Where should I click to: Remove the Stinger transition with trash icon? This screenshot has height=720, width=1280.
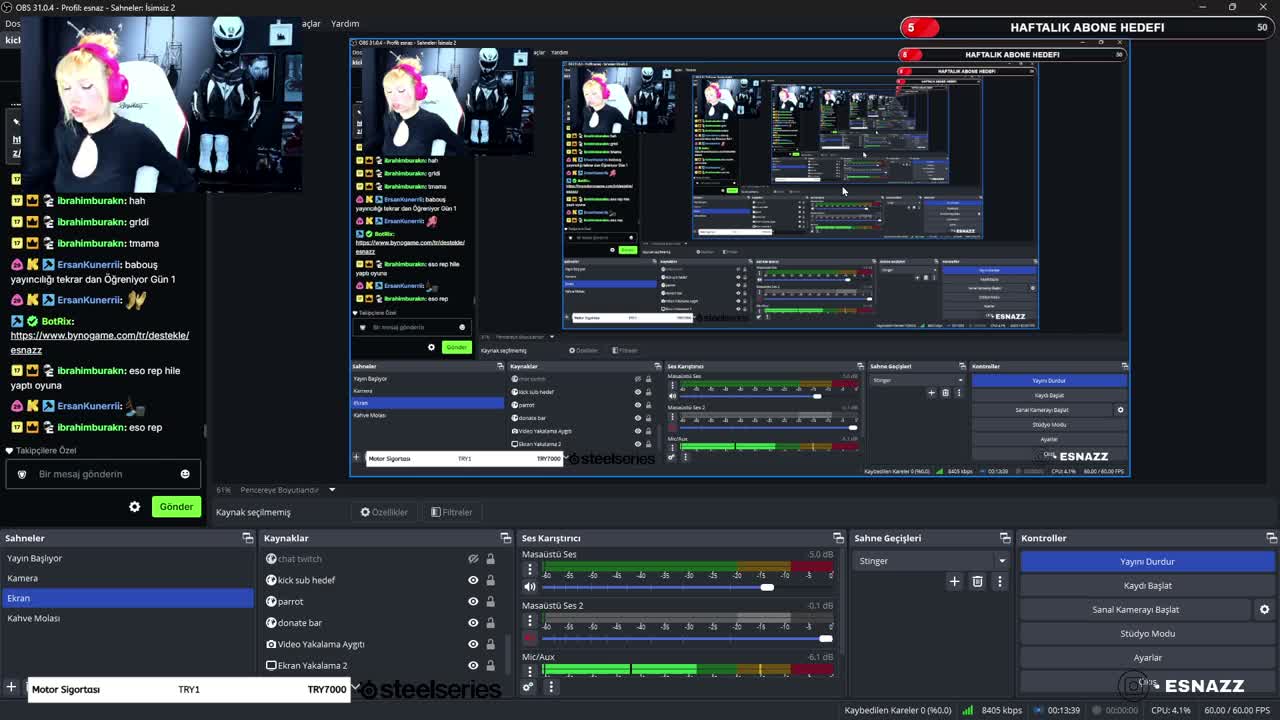[977, 581]
